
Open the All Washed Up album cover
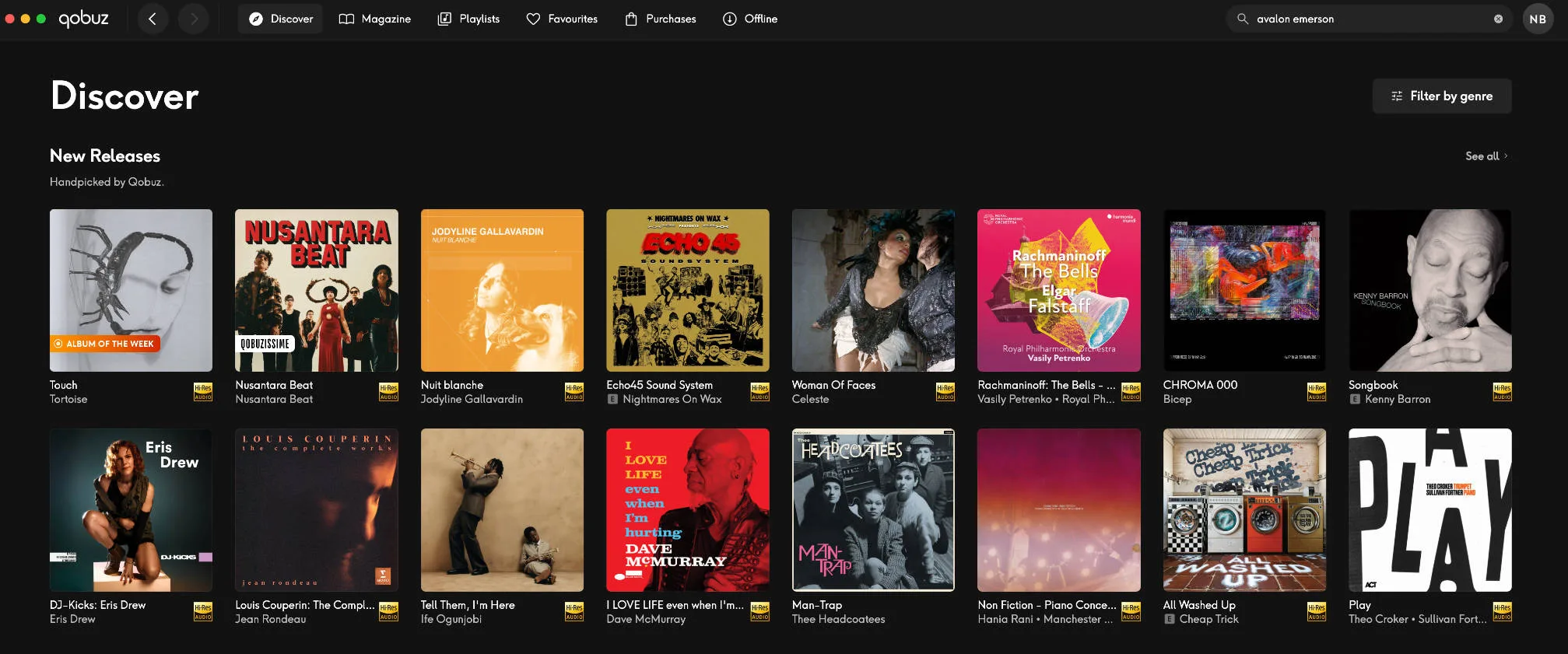tap(1244, 510)
